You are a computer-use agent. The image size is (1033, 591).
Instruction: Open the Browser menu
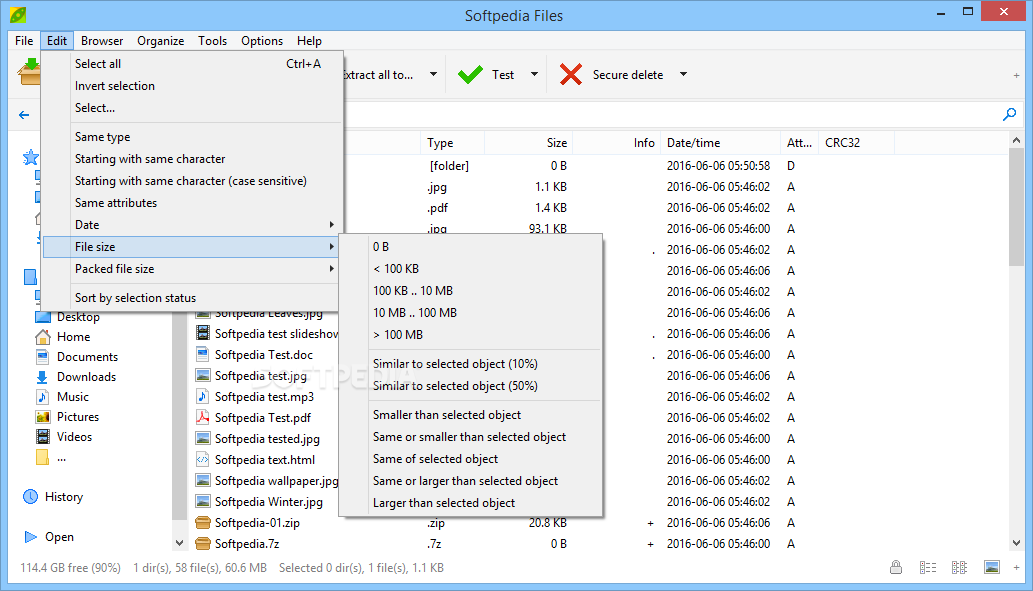(102, 41)
